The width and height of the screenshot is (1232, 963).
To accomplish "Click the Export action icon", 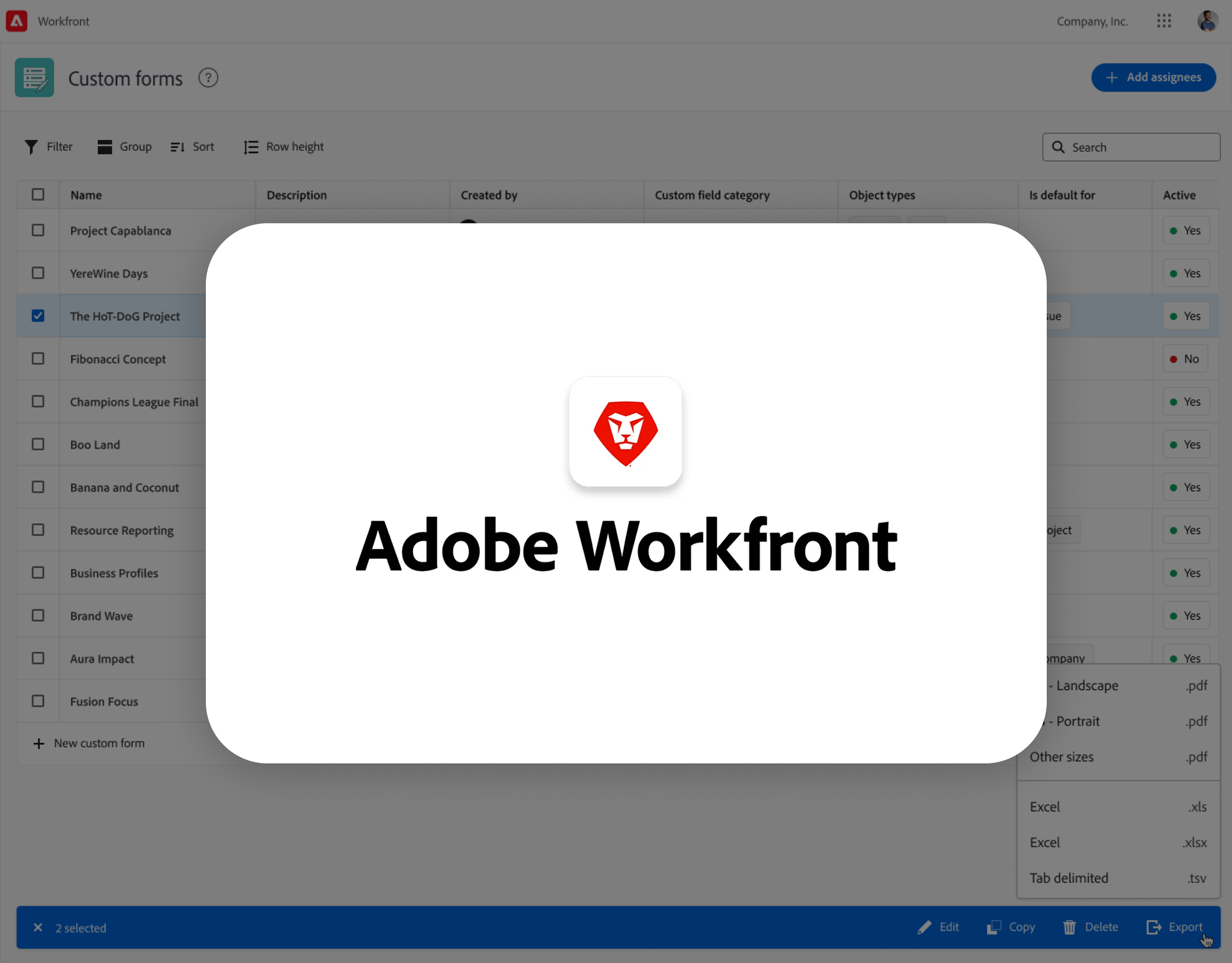I will tap(1154, 927).
